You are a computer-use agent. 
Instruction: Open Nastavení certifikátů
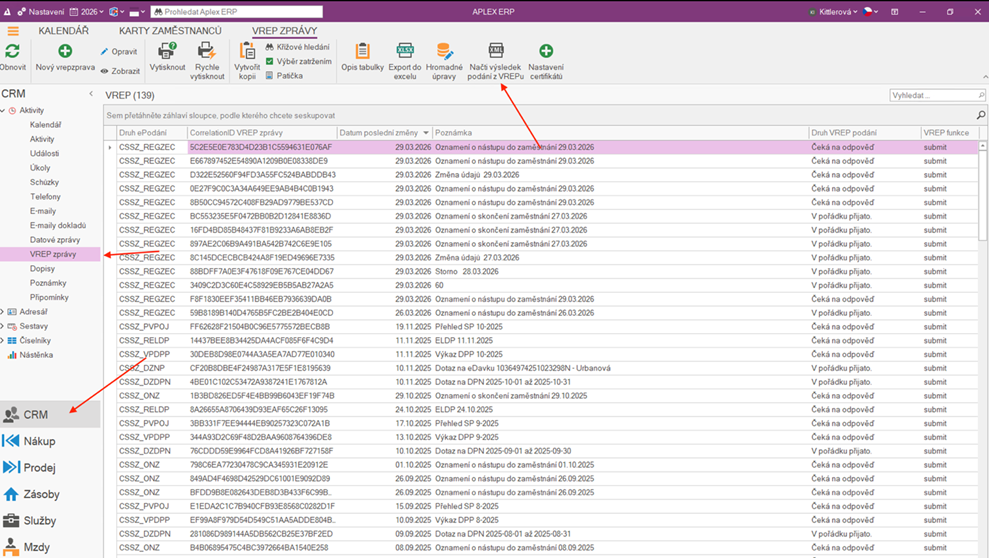pyautogui.click(x=546, y=51)
